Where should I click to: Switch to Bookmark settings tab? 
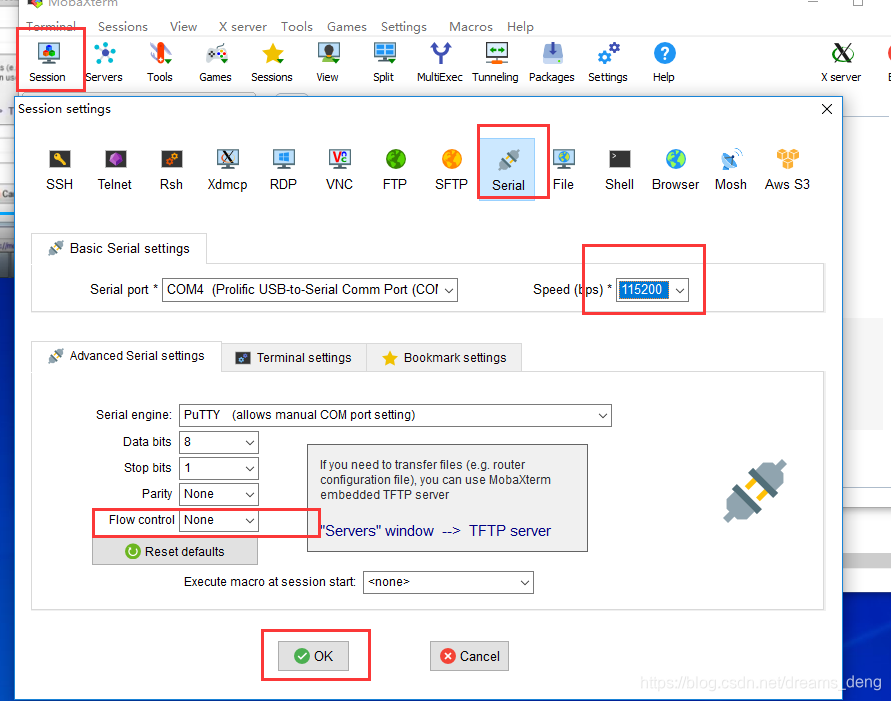click(x=444, y=358)
